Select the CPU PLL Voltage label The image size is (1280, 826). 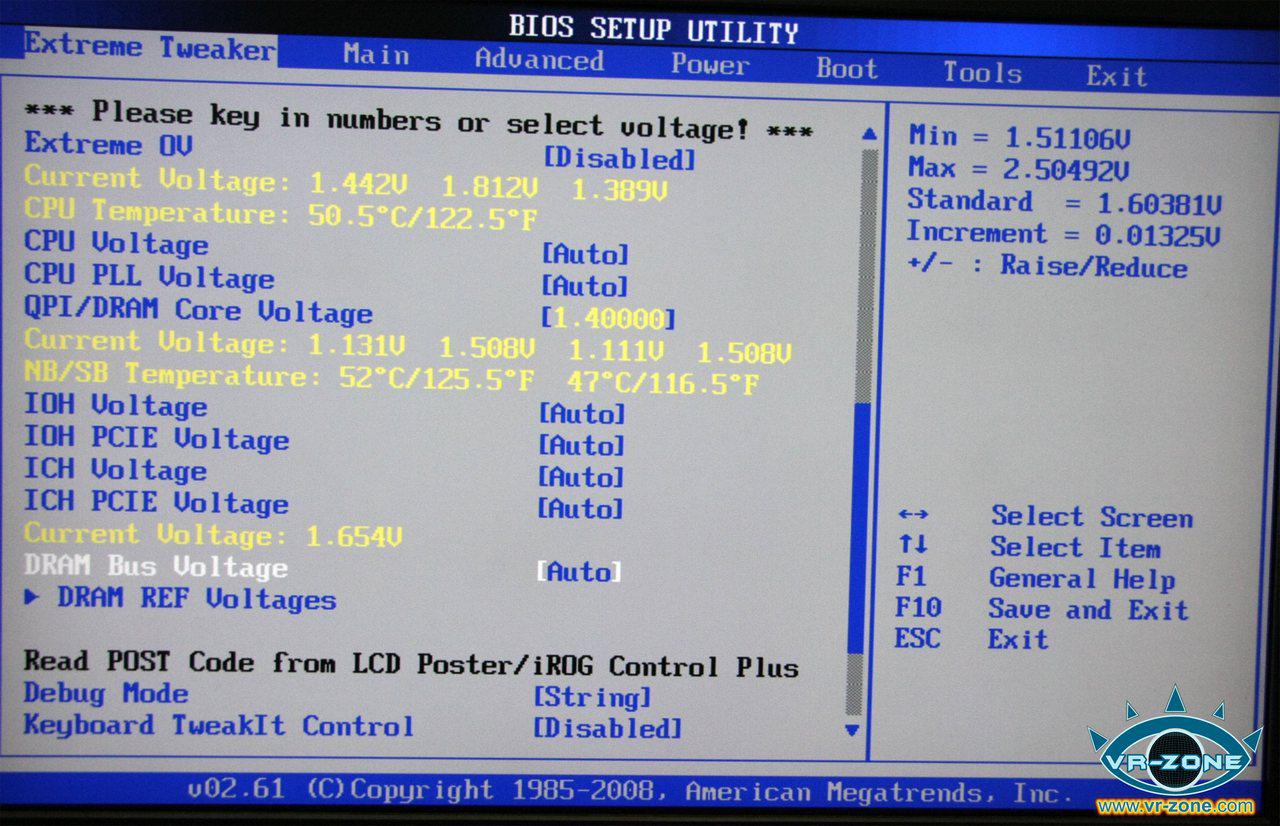click(x=149, y=277)
